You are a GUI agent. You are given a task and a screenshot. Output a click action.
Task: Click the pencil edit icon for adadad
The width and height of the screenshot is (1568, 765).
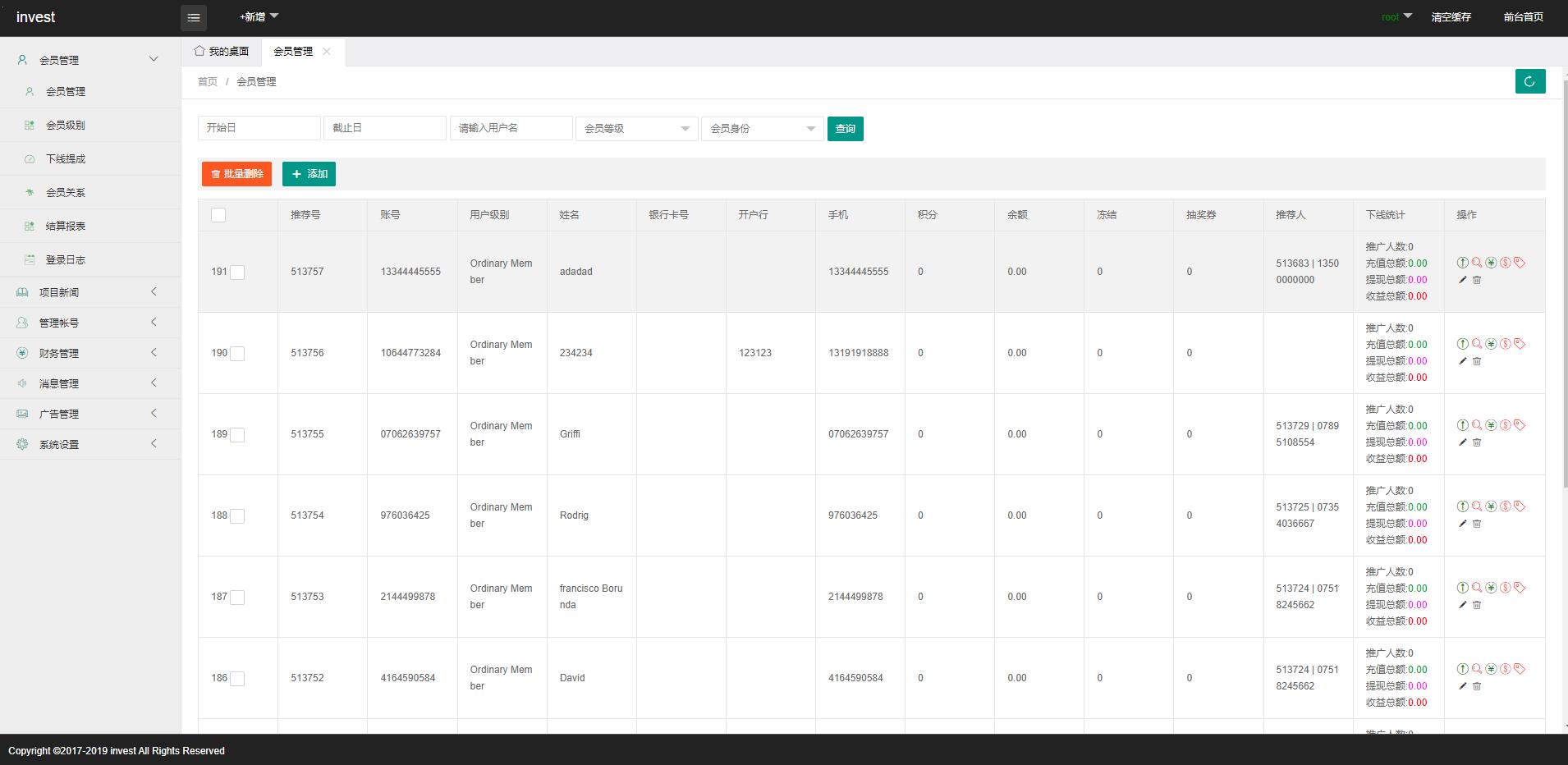point(1462,280)
